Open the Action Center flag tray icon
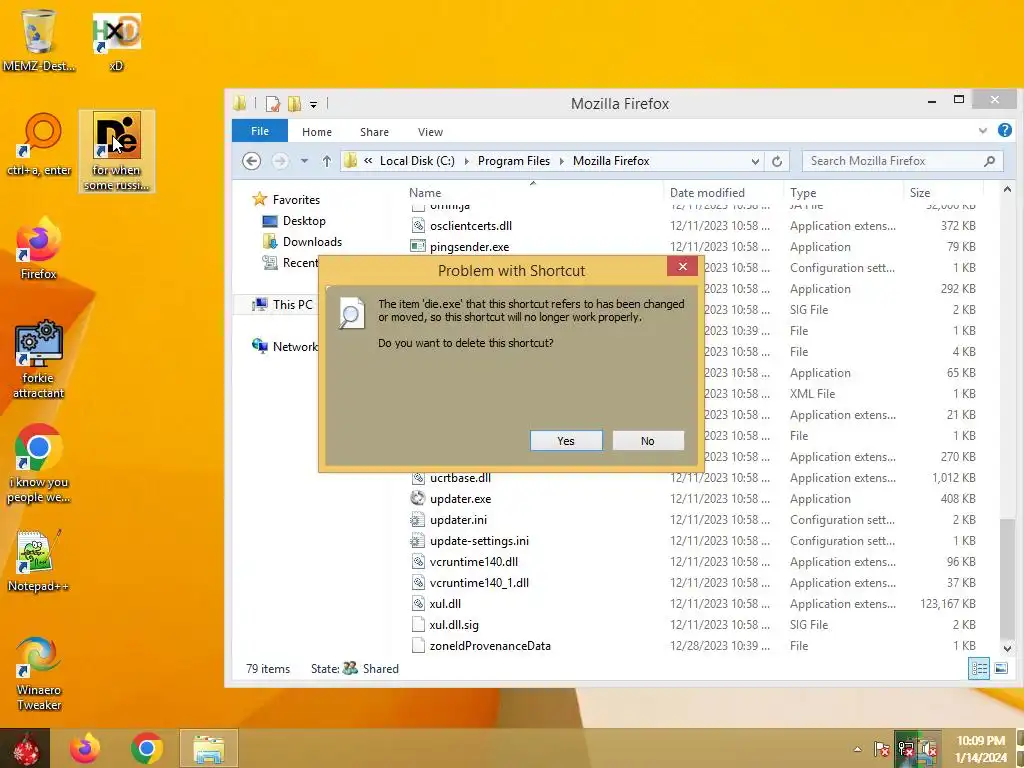 coord(881,749)
